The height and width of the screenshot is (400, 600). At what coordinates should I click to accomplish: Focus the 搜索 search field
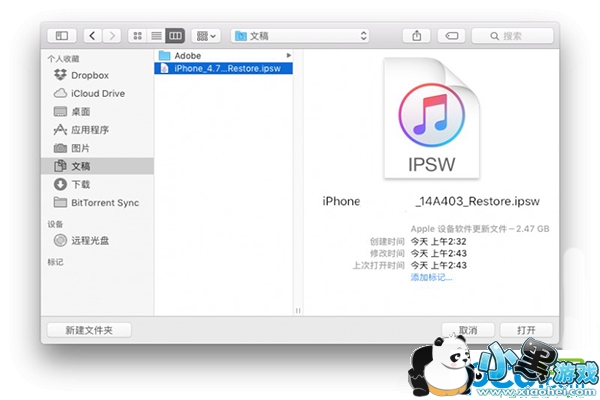click(512, 36)
